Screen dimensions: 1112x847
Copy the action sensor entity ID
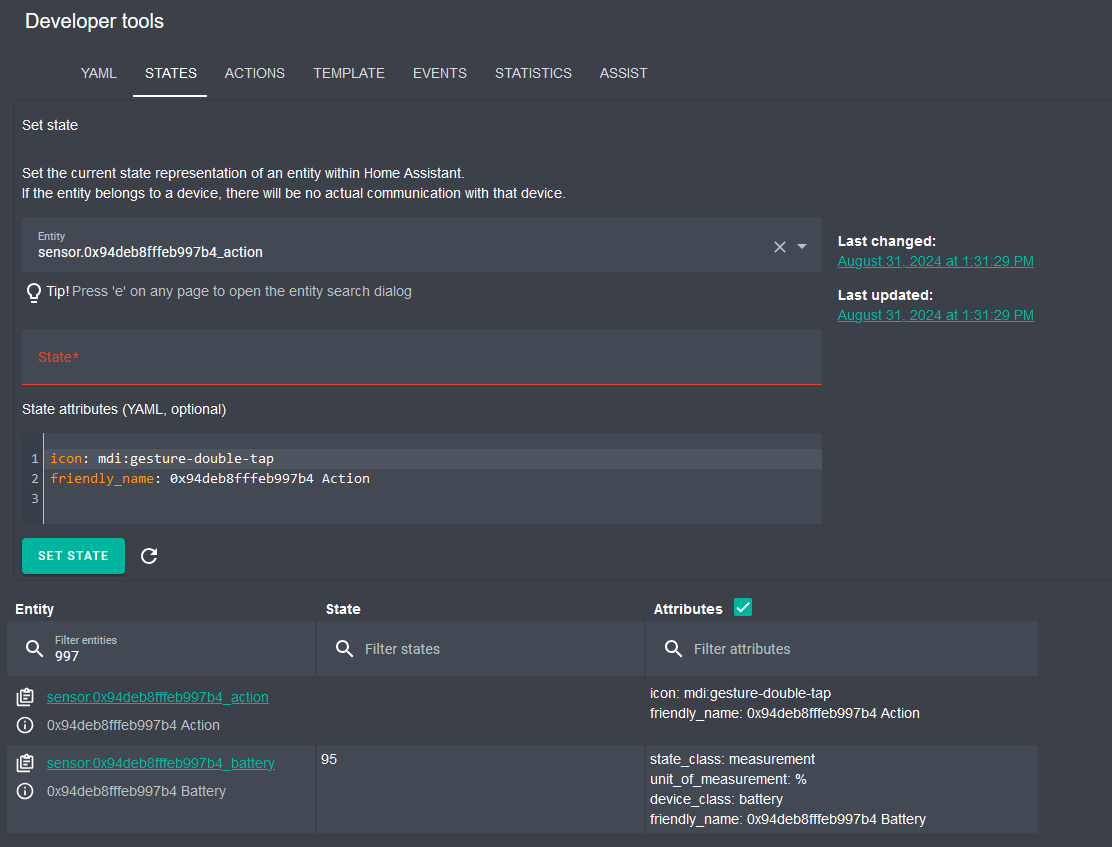pos(26,697)
